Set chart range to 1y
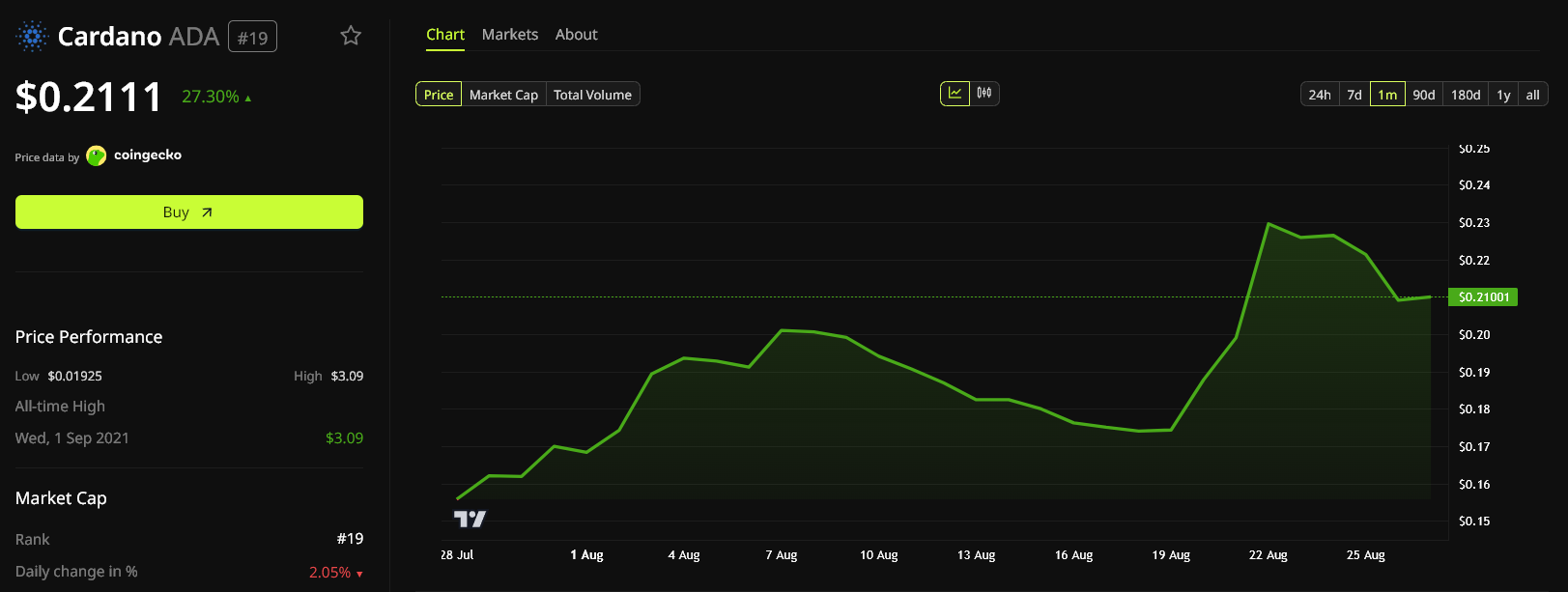Viewport: 1568px width, 592px height. 1503,95
